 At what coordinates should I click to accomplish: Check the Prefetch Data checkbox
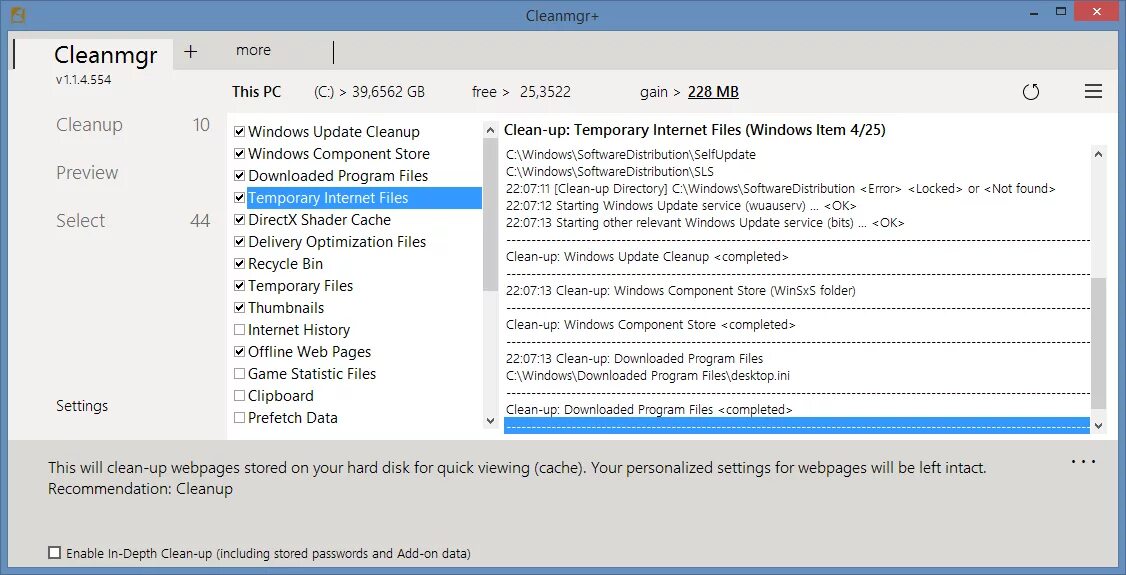240,418
